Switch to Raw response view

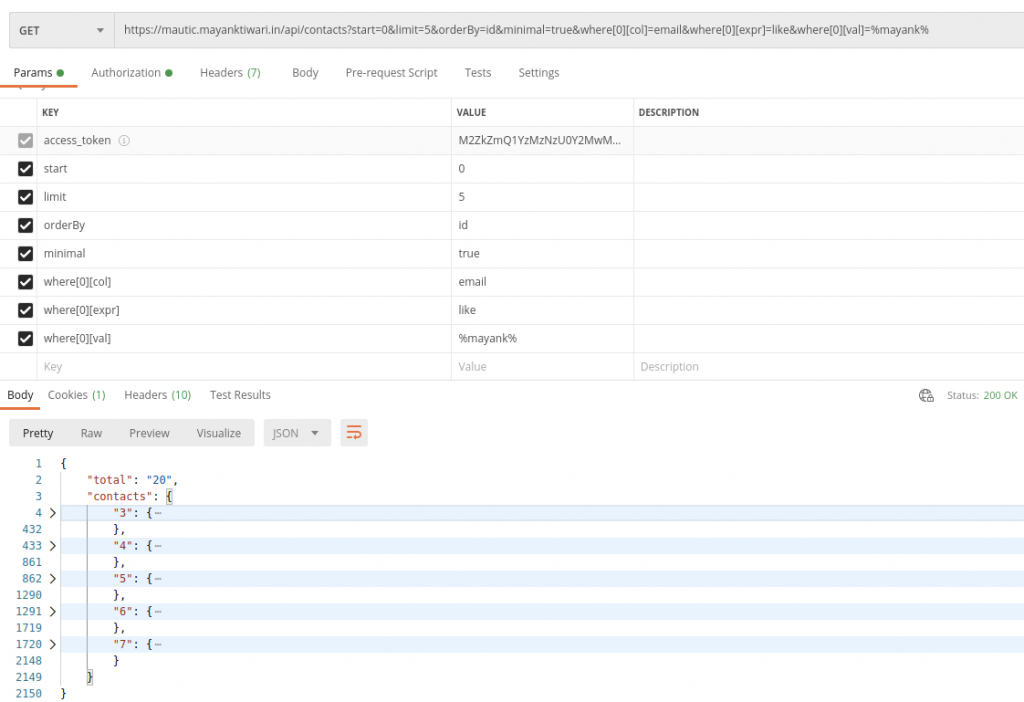coord(91,433)
